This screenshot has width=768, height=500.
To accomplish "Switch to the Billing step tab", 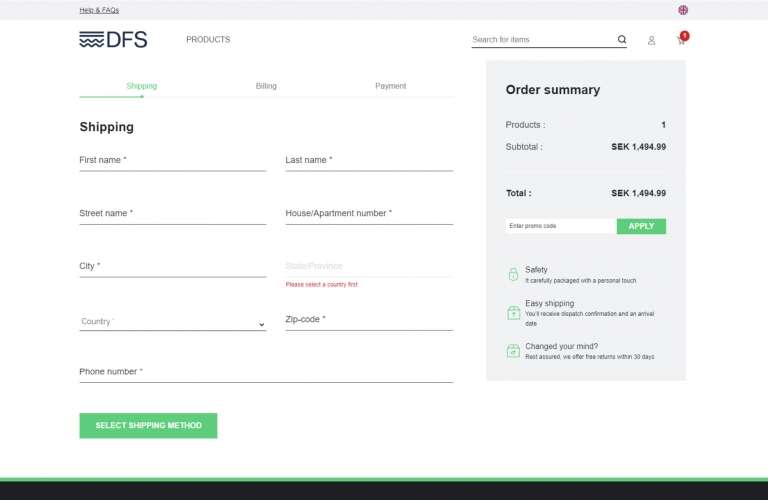I will tap(266, 86).
